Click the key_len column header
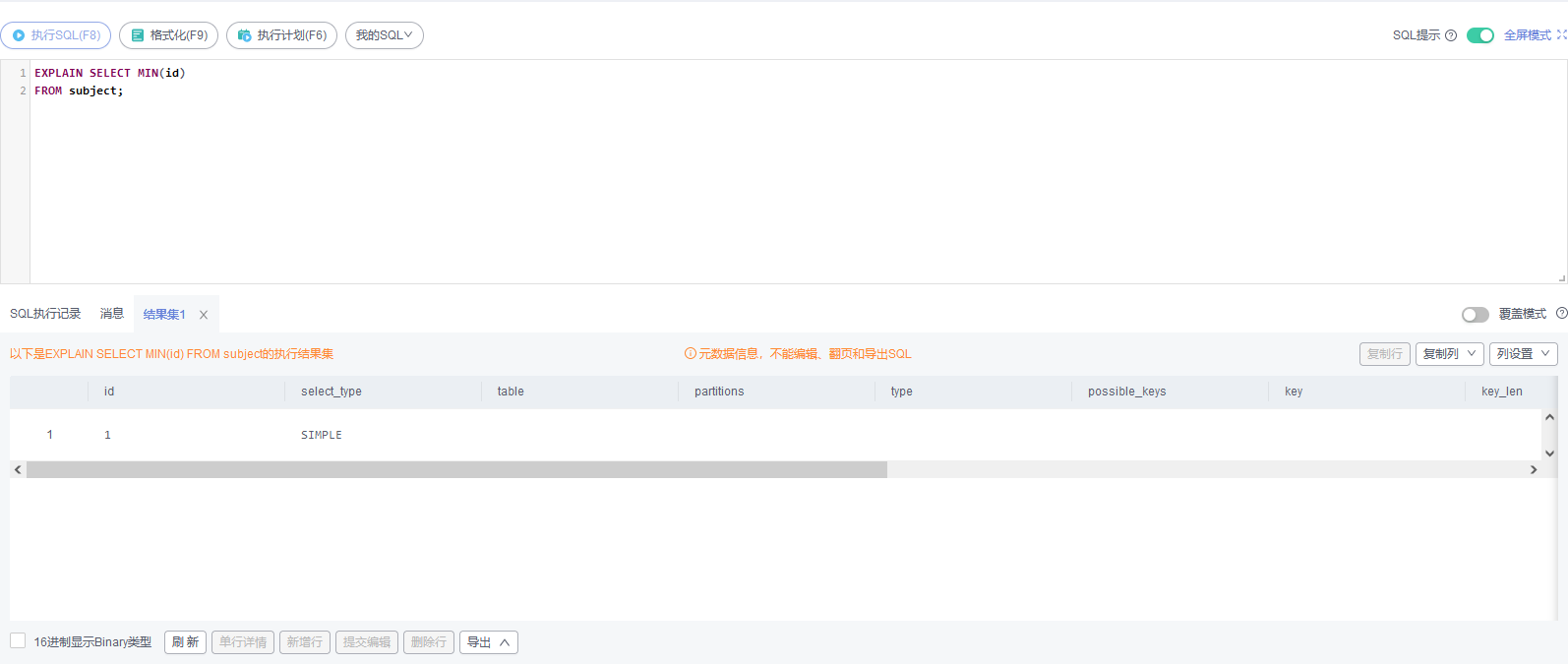Viewport: 1568px width, 664px height. pos(1503,392)
